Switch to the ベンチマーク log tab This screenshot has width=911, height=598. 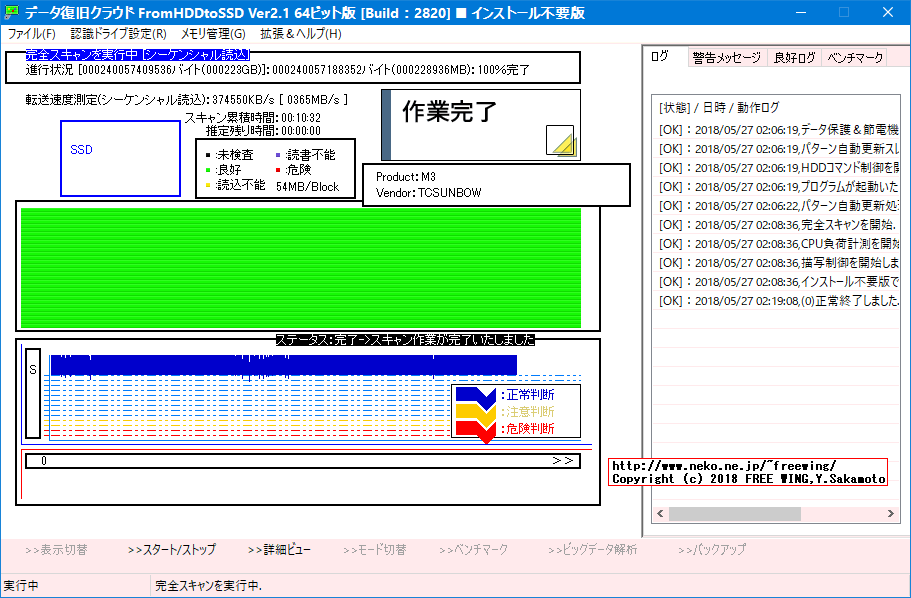pos(854,57)
